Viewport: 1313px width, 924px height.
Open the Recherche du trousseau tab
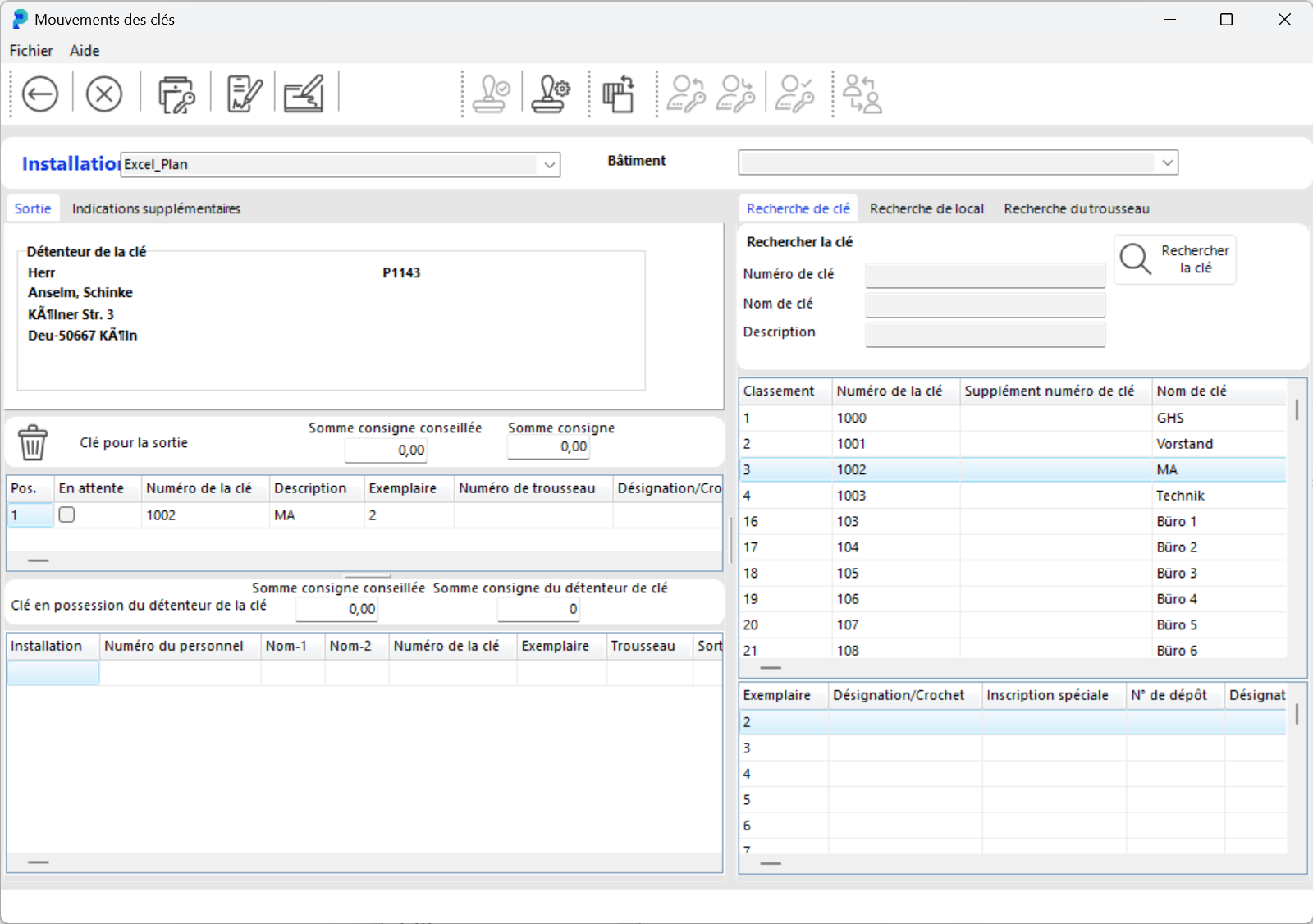coord(1076,208)
